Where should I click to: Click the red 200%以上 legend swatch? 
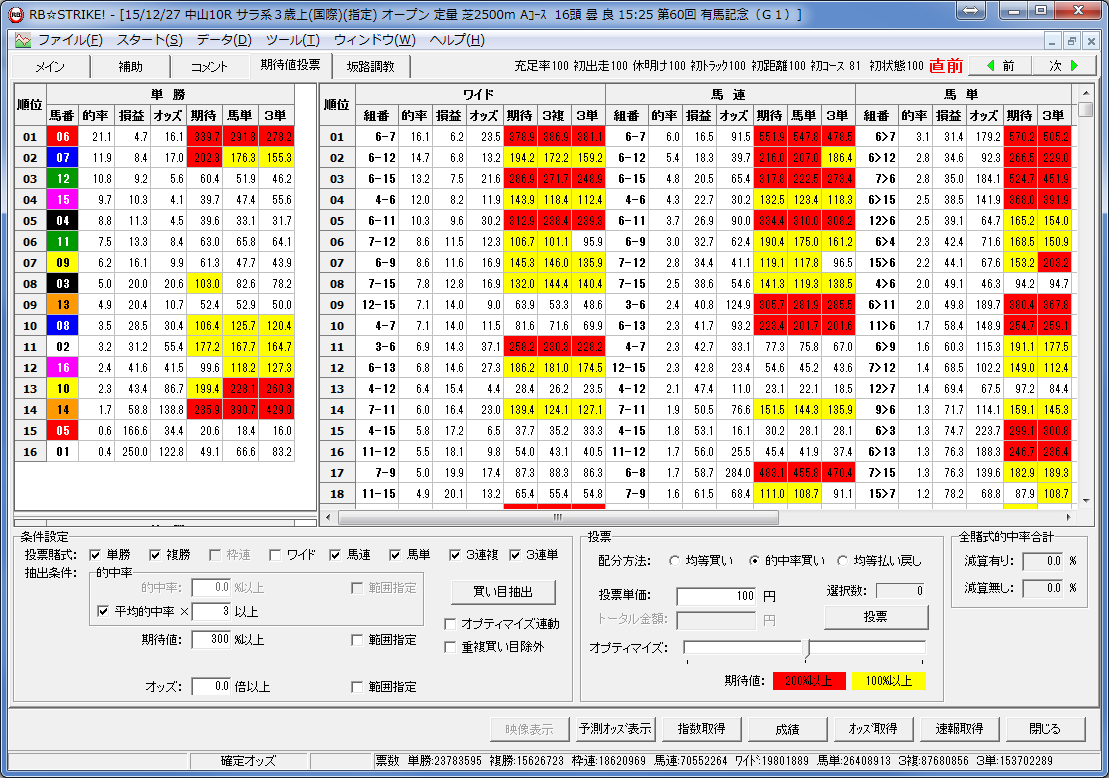click(808, 680)
